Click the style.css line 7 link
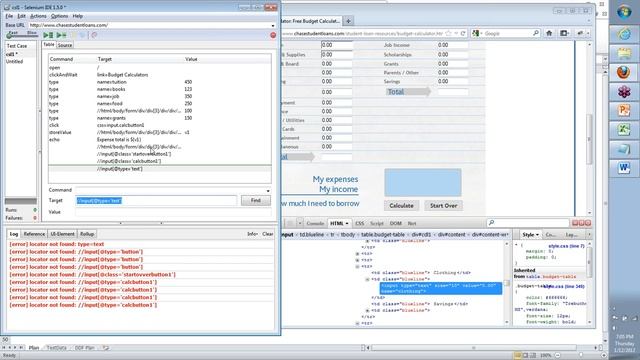 click(566, 246)
